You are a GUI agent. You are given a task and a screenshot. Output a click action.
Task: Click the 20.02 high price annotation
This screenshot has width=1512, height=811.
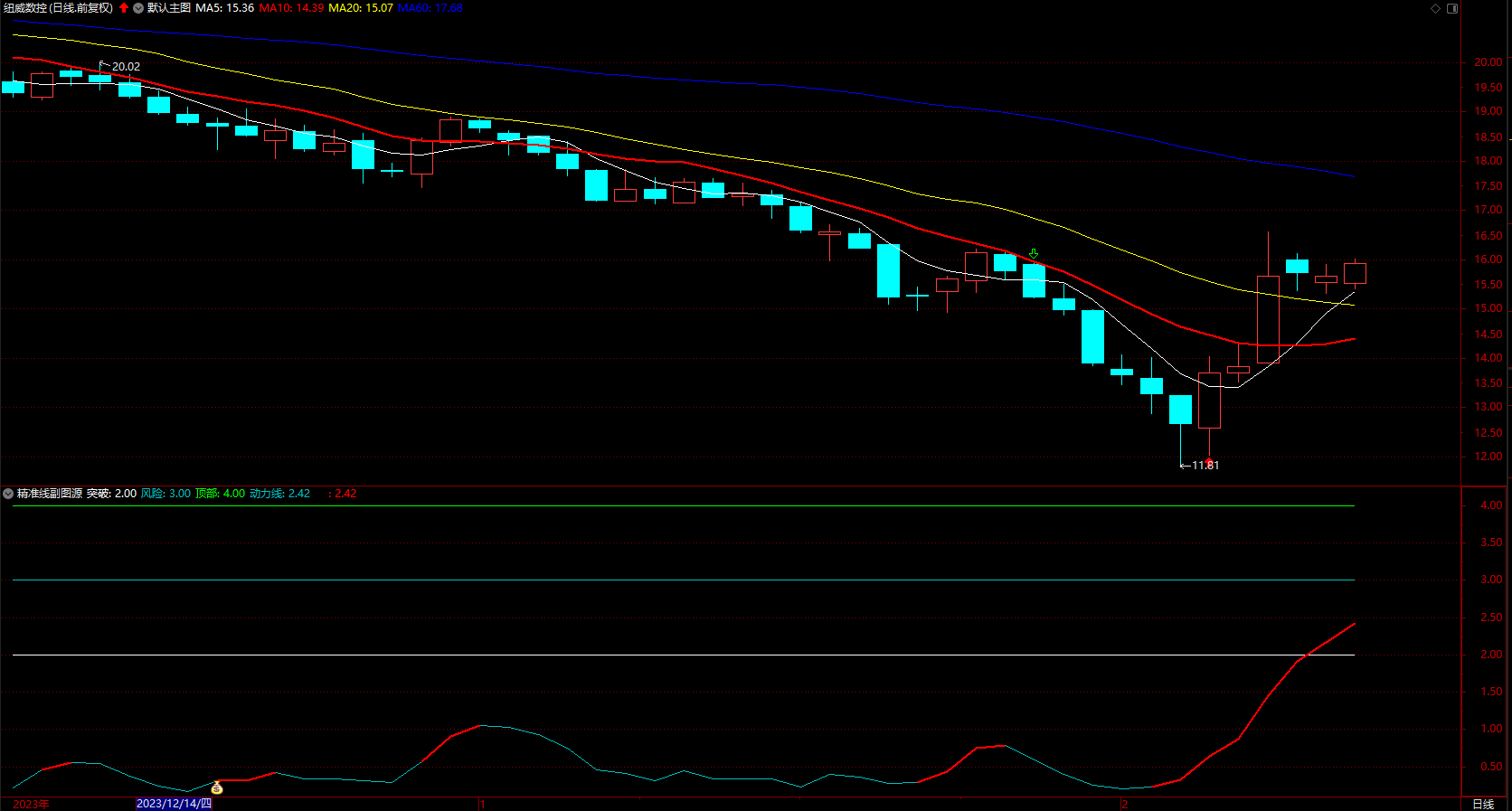click(x=126, y=67)
